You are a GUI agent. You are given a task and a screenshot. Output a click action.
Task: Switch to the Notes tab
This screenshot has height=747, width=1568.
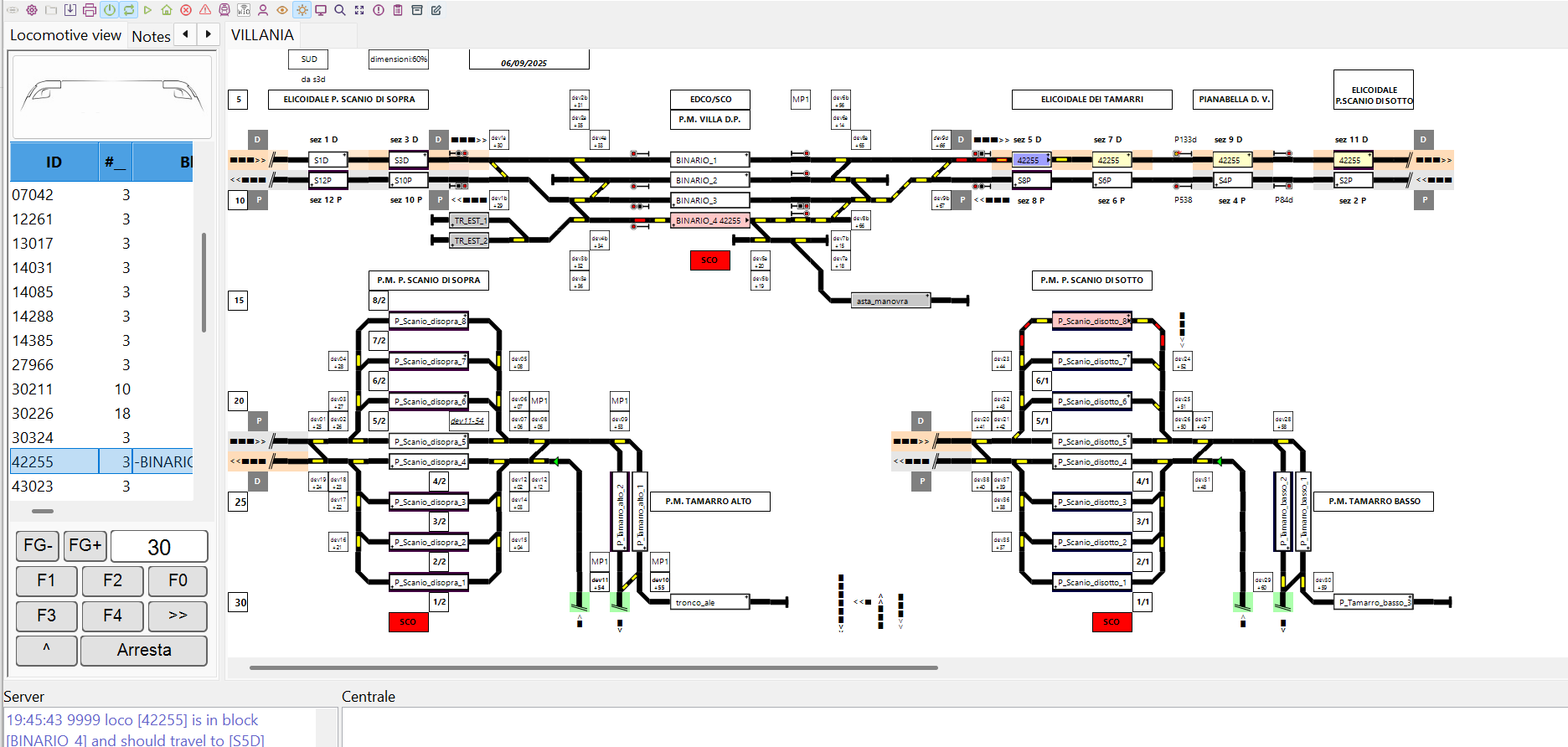pyautogui.click(x=151, y=36)
